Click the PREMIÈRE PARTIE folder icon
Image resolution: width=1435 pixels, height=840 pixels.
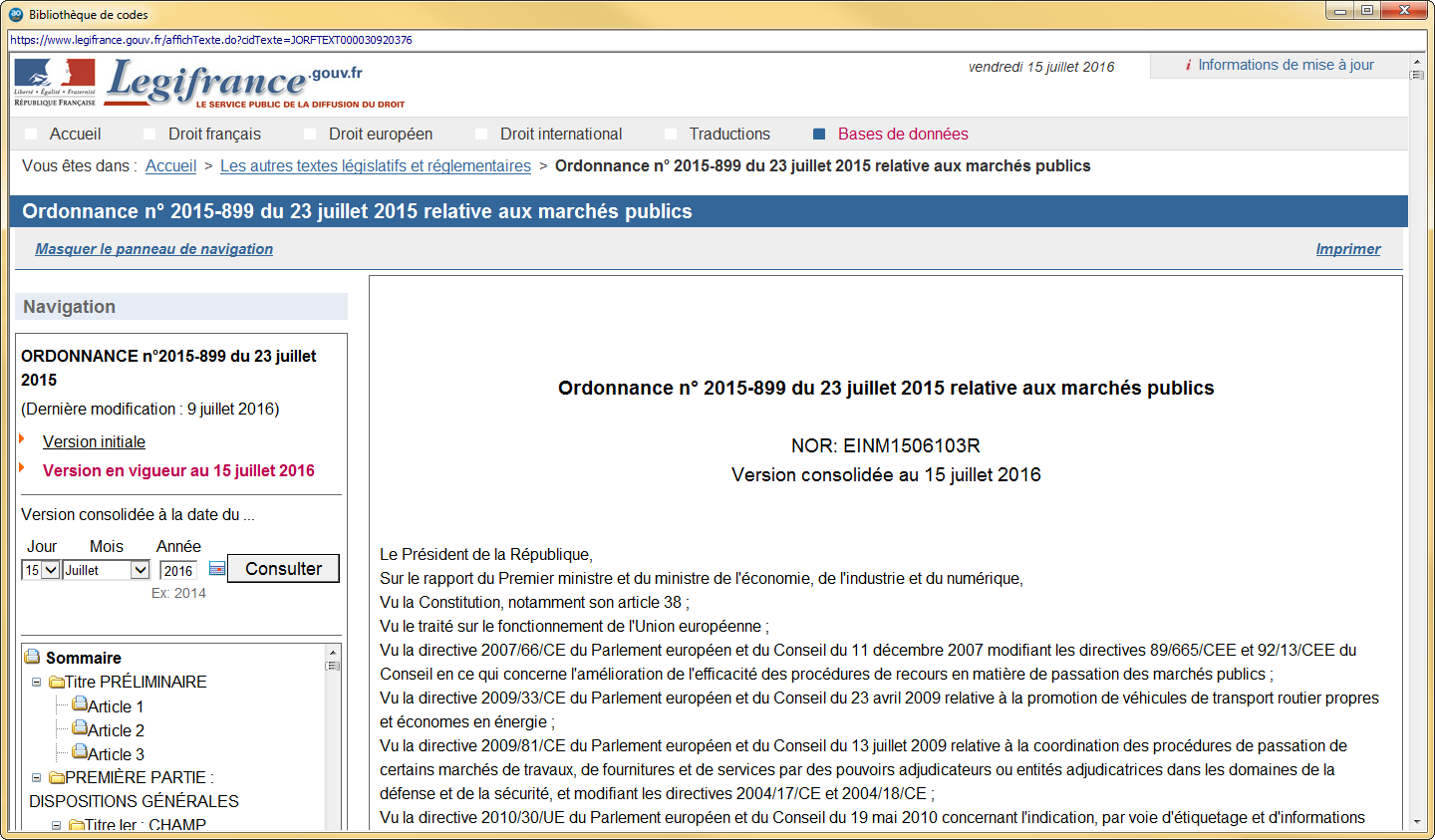pyautogui.click(x=57, y=778)
